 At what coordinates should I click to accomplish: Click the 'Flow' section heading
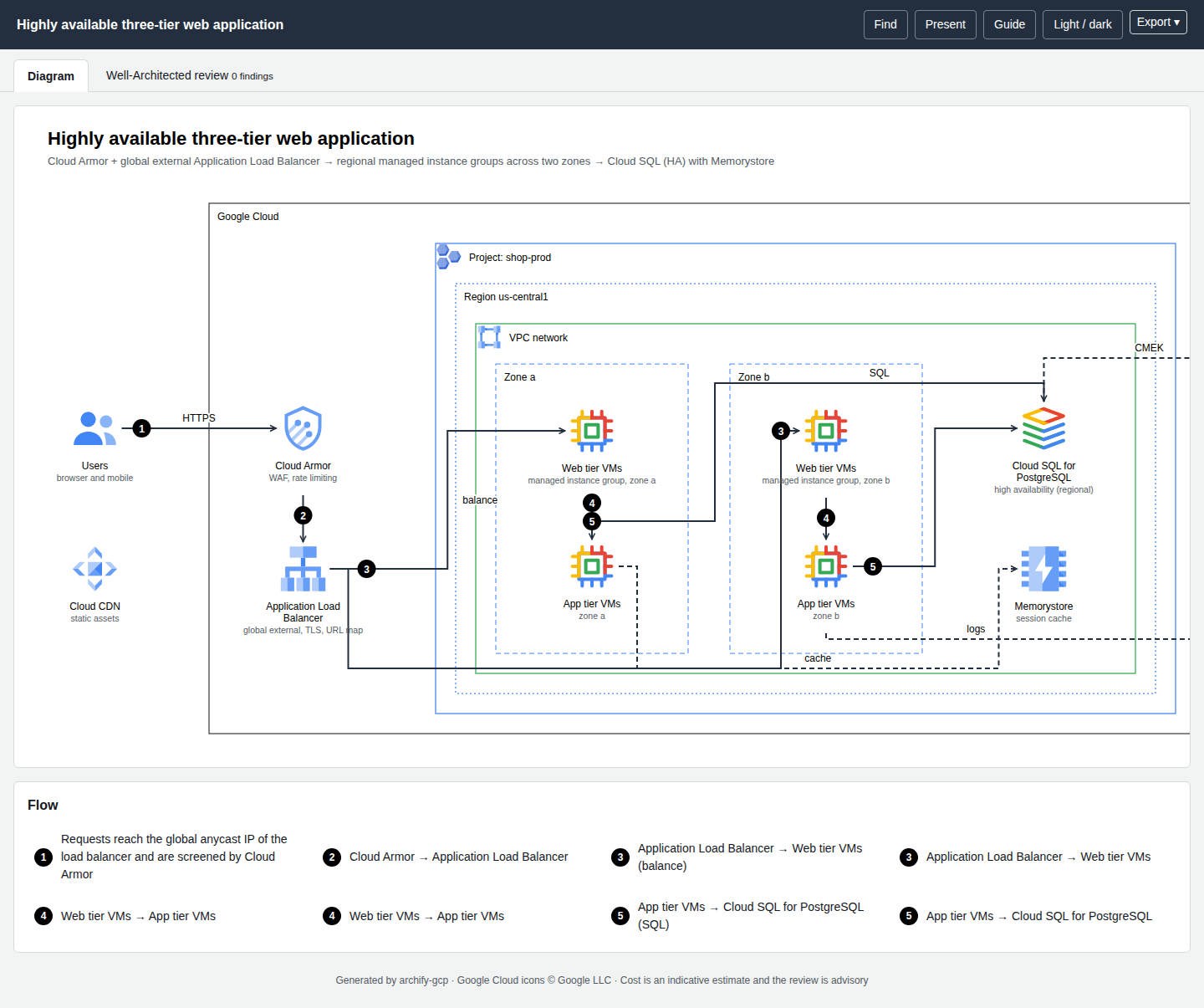[x=43, y=805]
